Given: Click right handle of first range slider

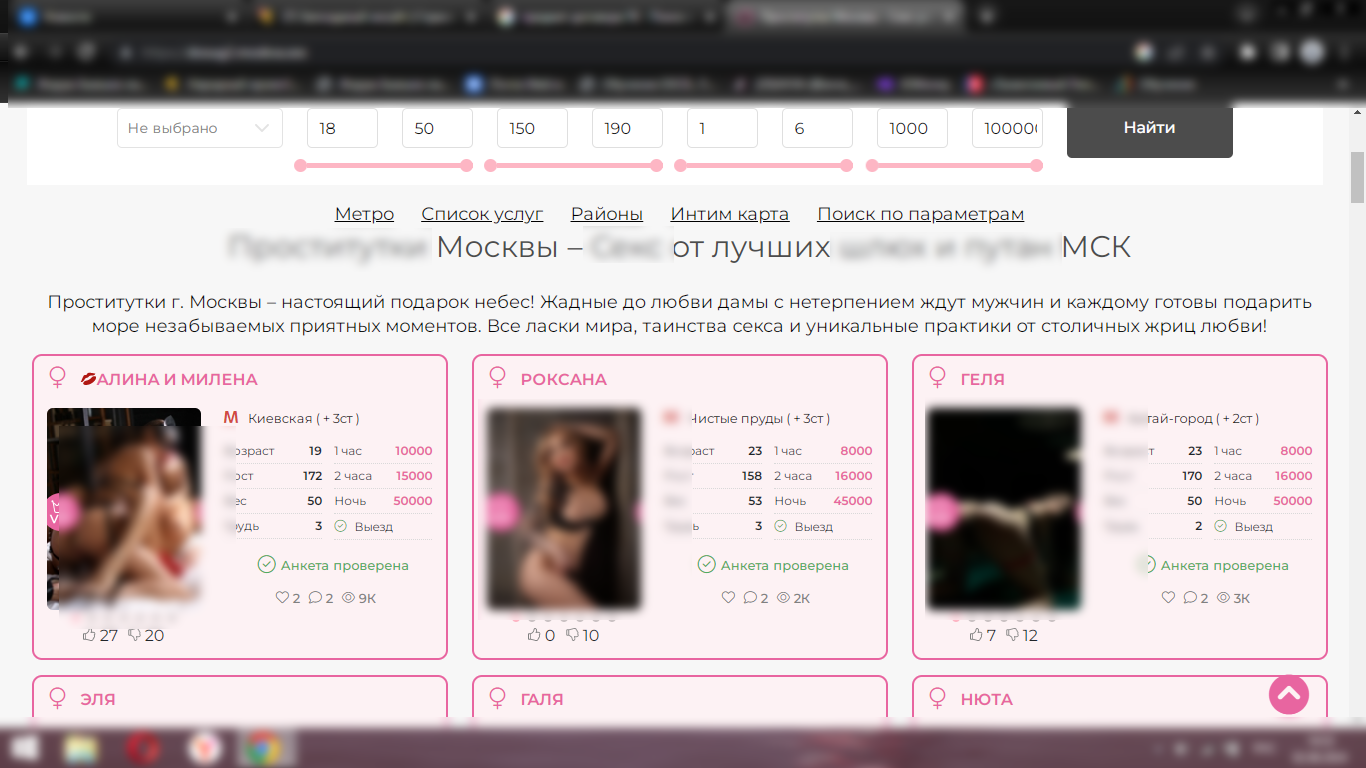Looking at the screenshot, I should (x=466, y=166).
